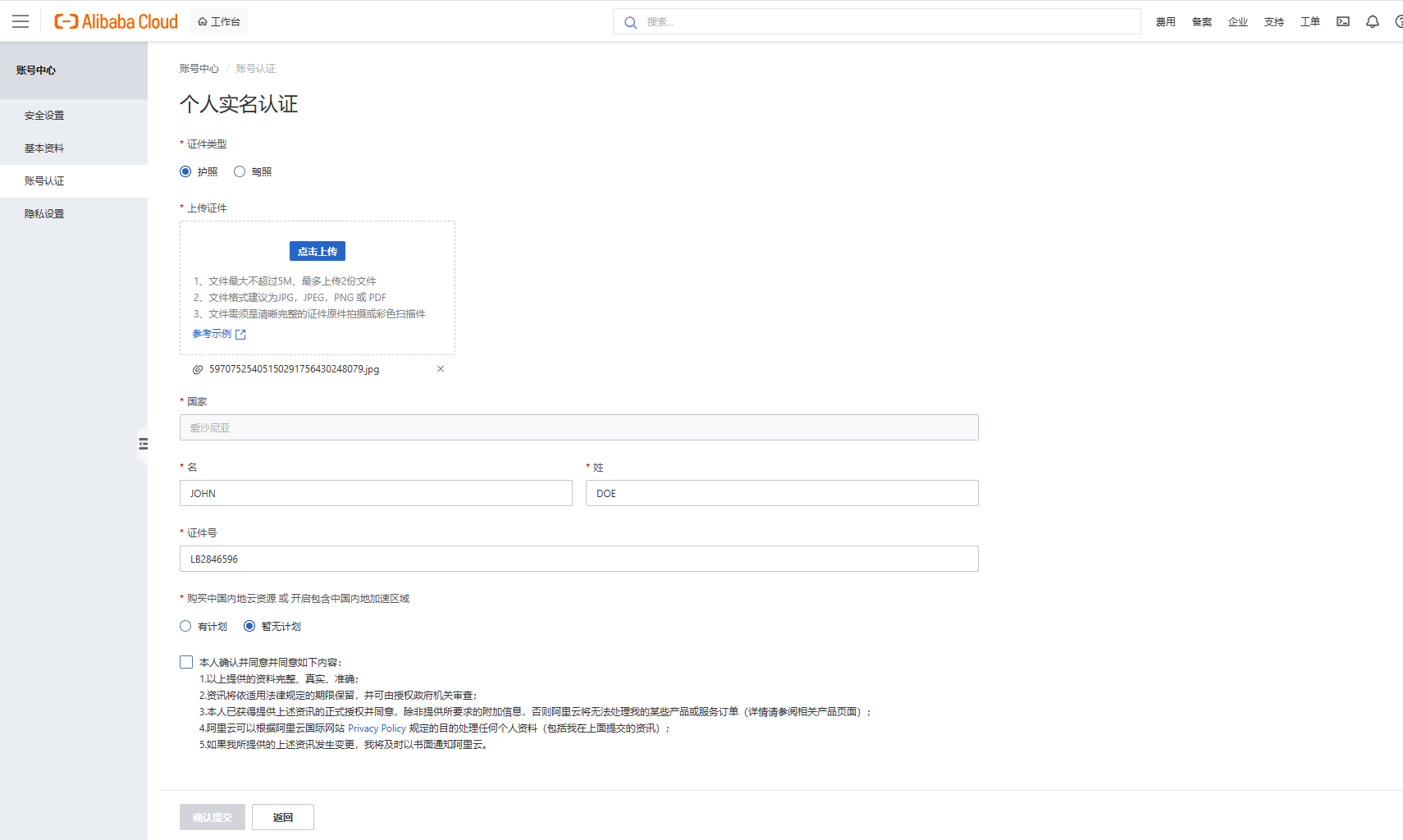The width and height of the screenshot is (1403, 840).
Task: Select the 护照 passport radio button
Action: (x=185, y=171)
